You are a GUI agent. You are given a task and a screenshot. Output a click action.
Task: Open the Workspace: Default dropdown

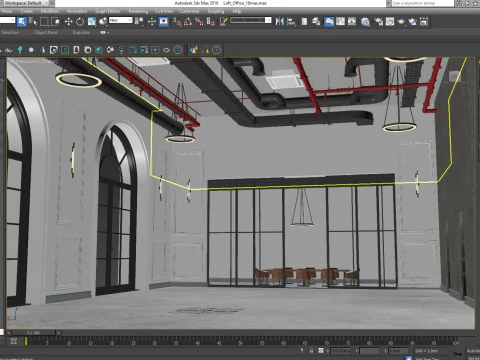pyautogui.click(x=27, y=3)
